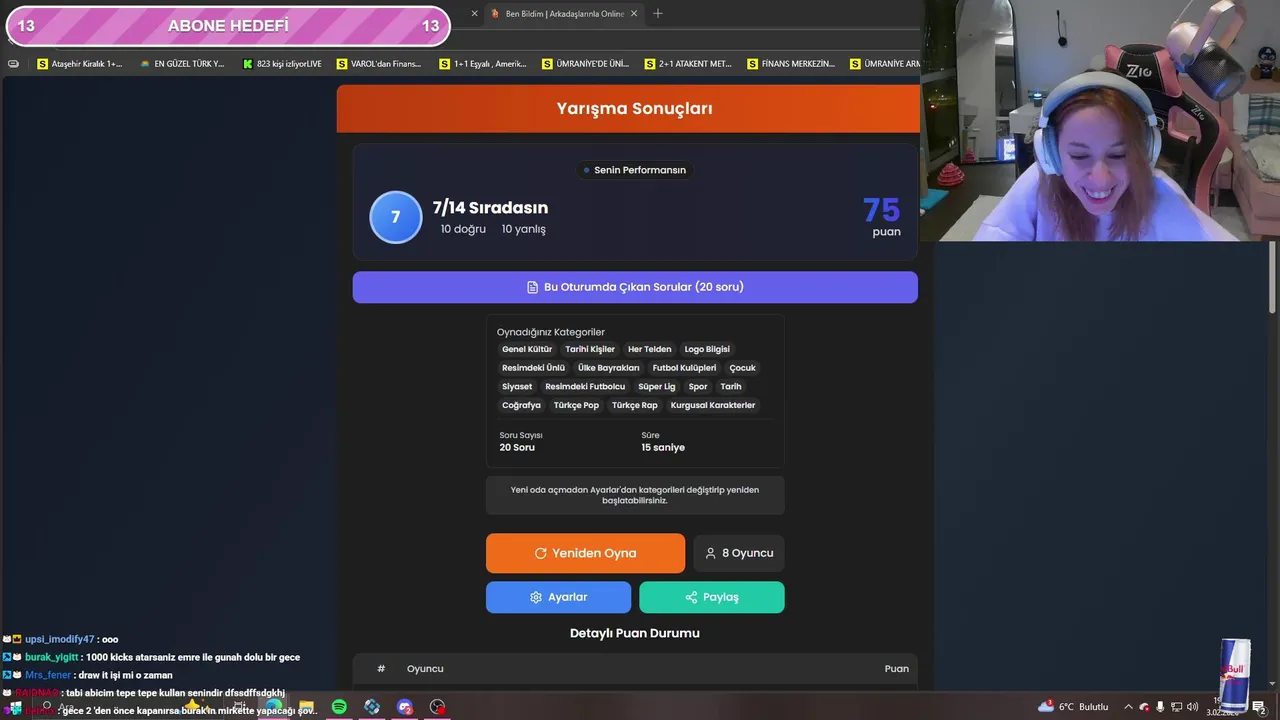
Task: Click the Çocuk category tag
Action: coord(742,368)
